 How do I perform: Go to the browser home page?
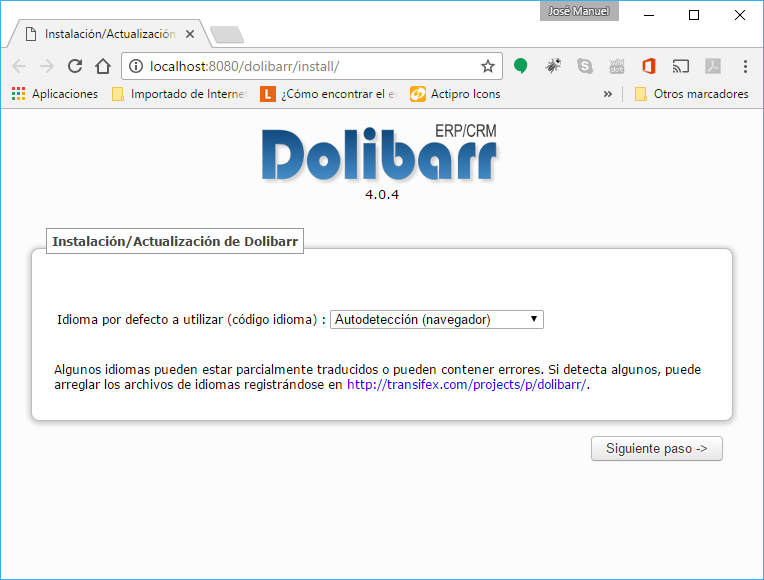coord(102,66)
